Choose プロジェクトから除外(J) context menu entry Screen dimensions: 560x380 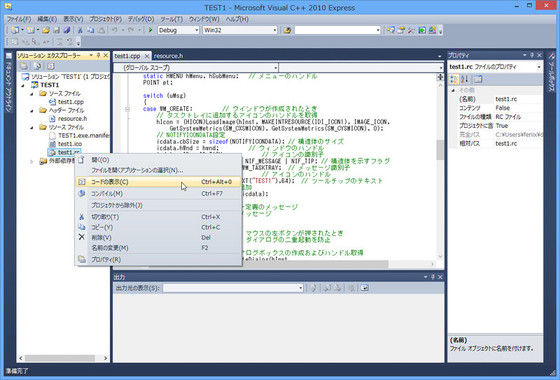point(158,205)
